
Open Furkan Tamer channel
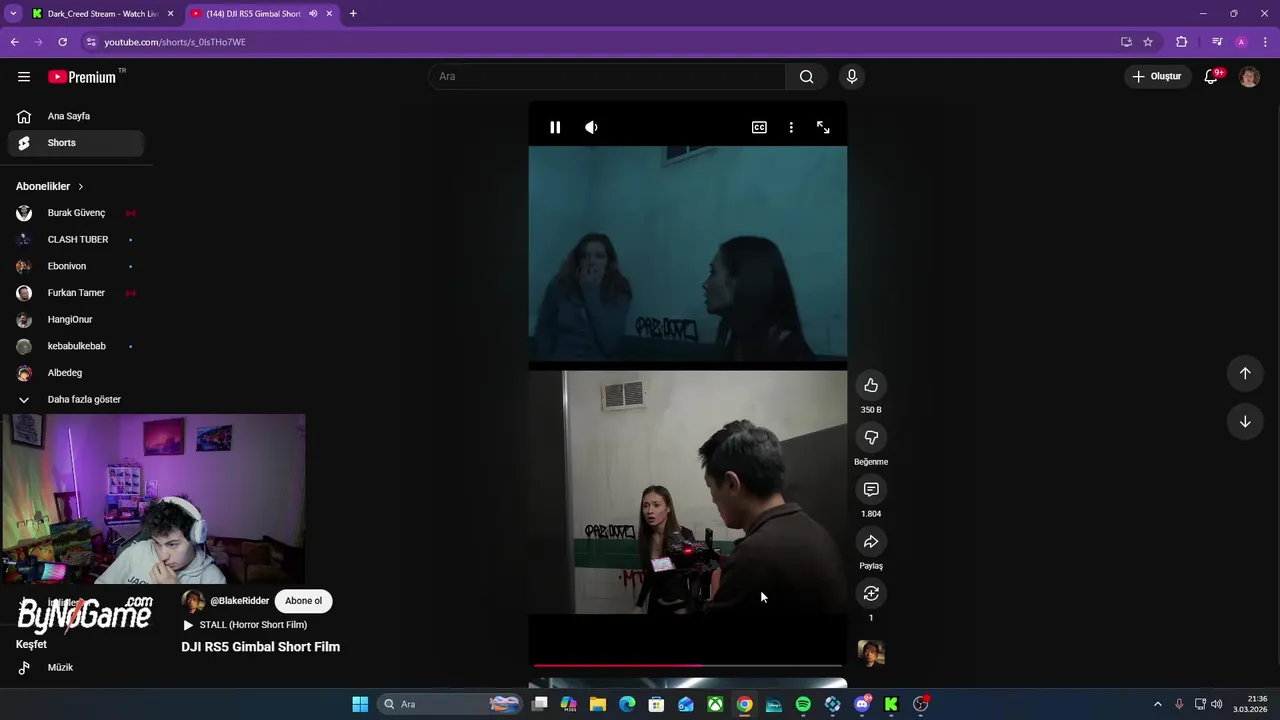pos(75,293)
